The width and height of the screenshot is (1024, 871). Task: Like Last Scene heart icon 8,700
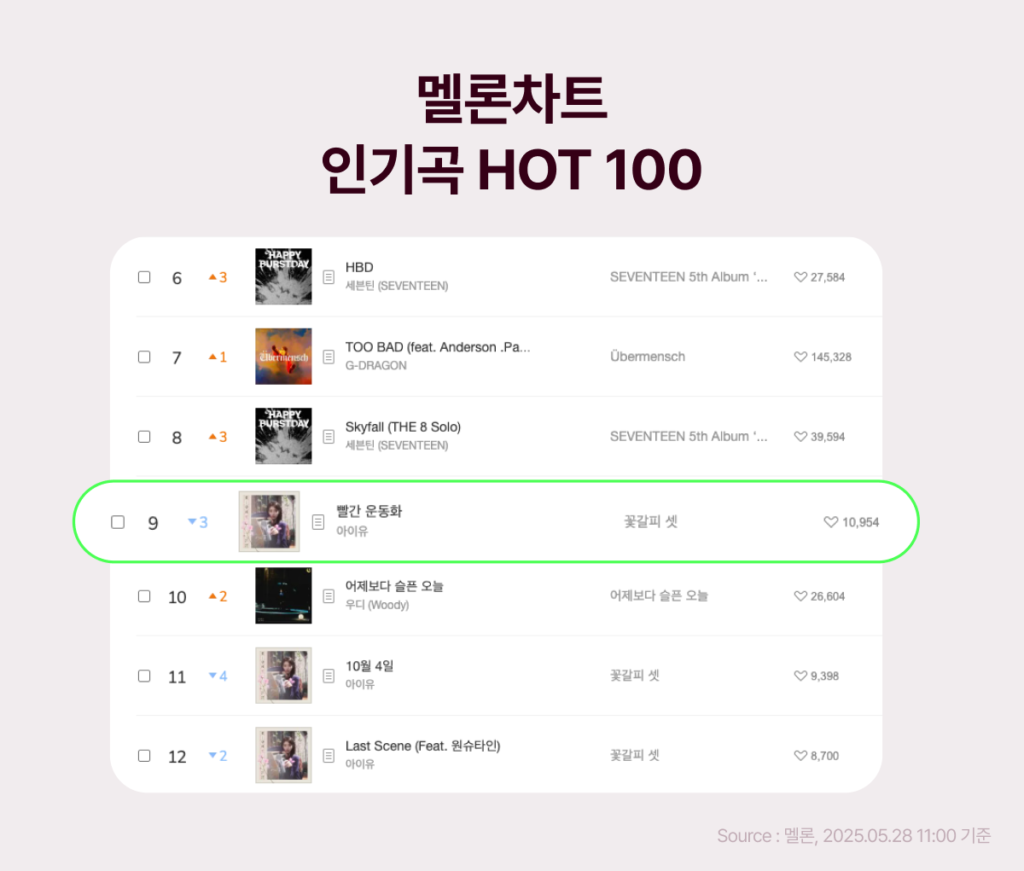[800, 755]
